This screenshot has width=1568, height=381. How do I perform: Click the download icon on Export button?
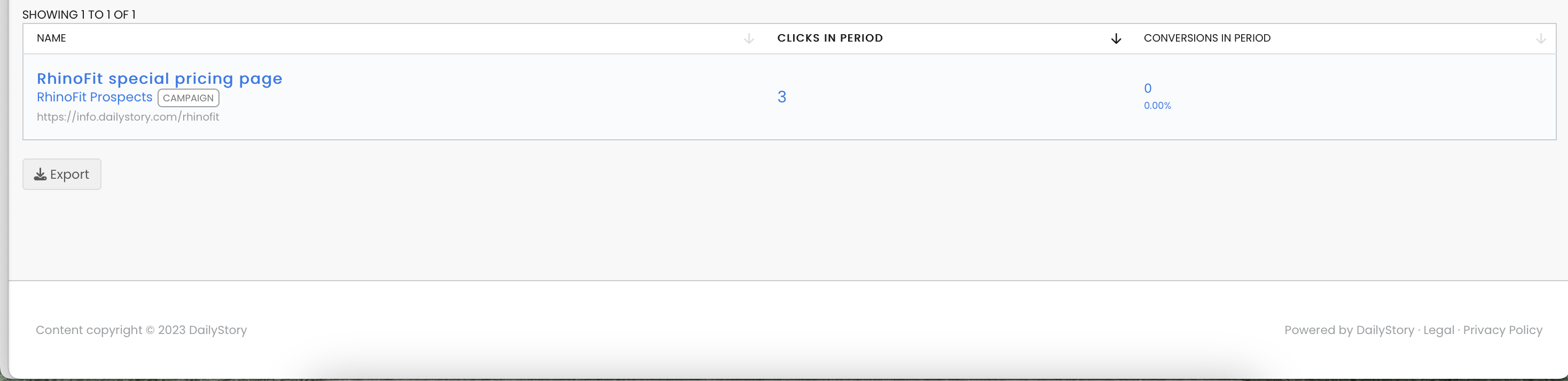(40, 174)
